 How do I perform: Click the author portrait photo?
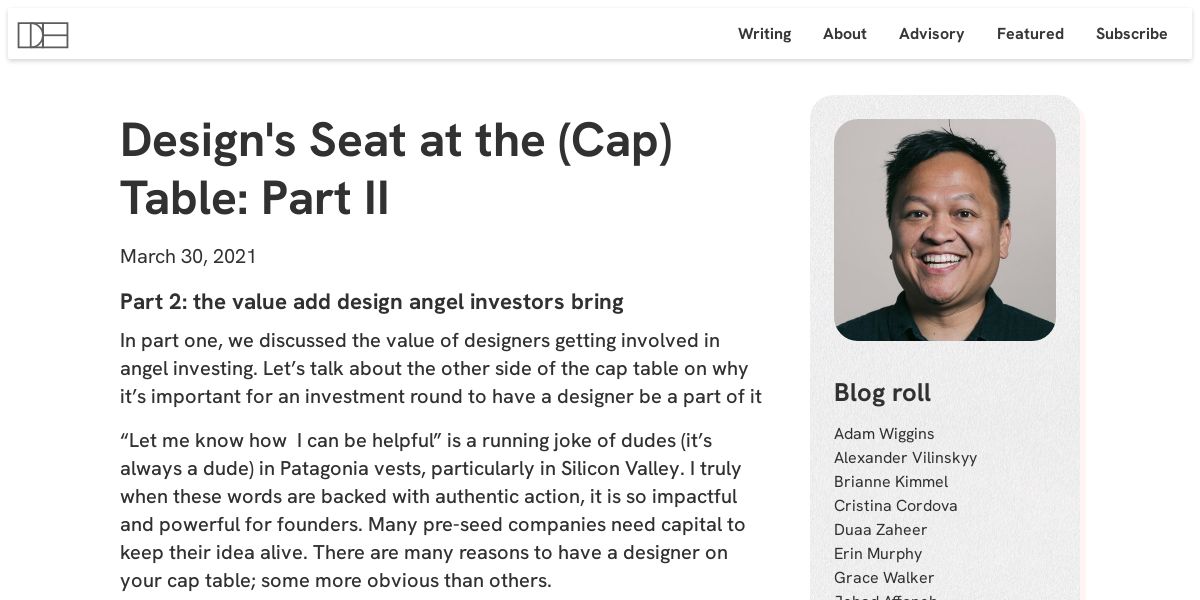[x=944, y=230]
